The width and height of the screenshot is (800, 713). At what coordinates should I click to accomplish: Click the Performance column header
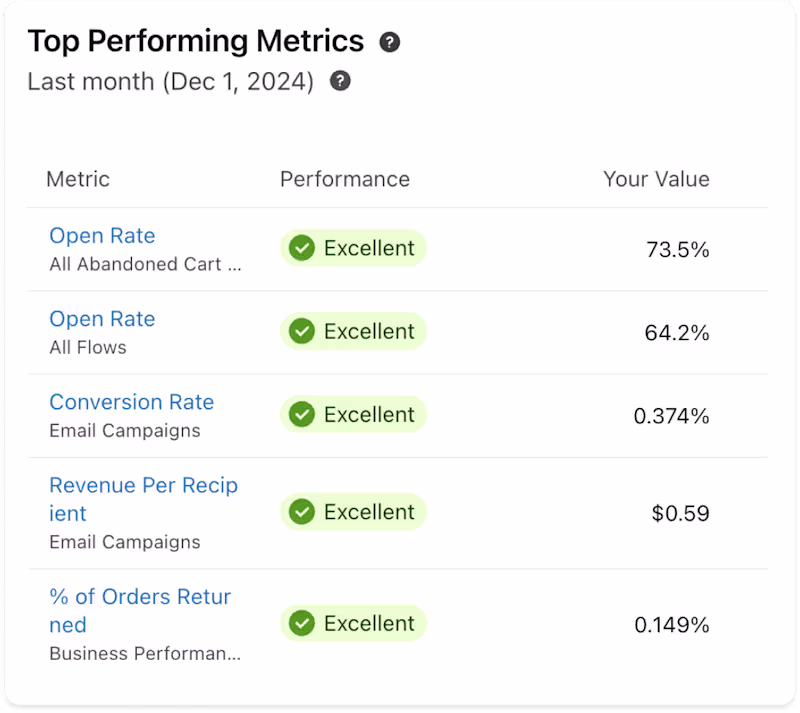[345, 179]
